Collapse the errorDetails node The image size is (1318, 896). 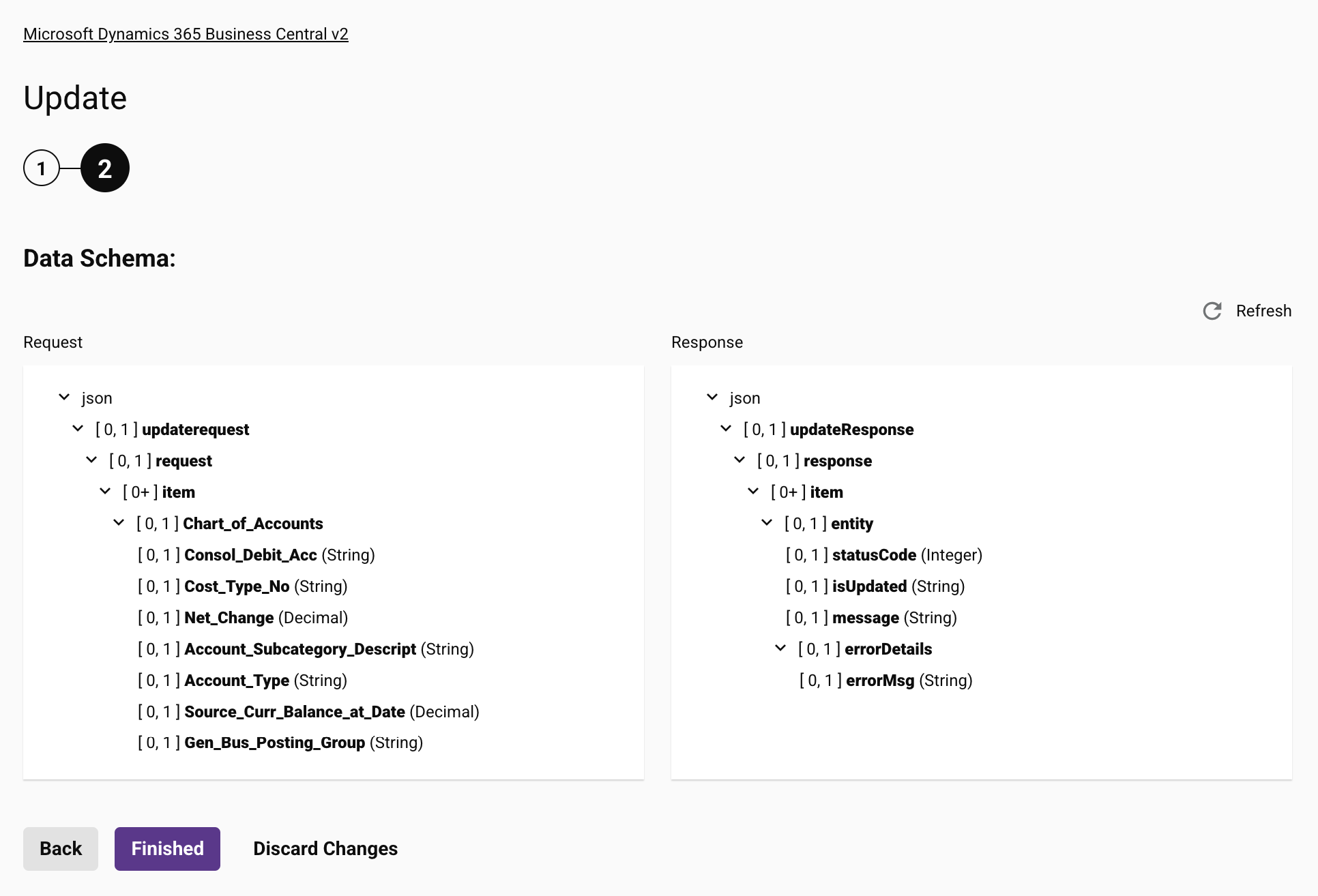pyautogui.click(x=780, y=648)
